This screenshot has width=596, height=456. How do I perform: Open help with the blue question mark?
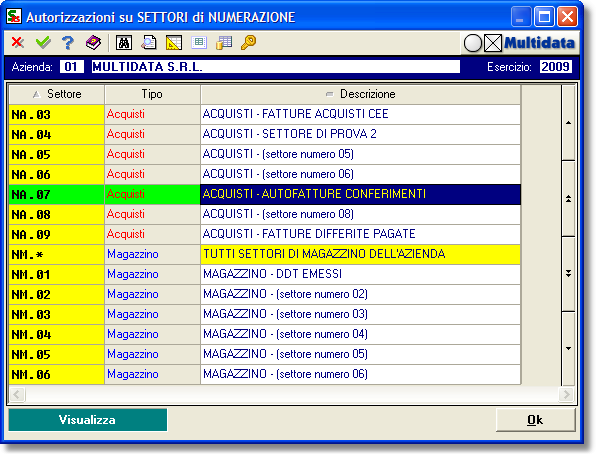68,43
